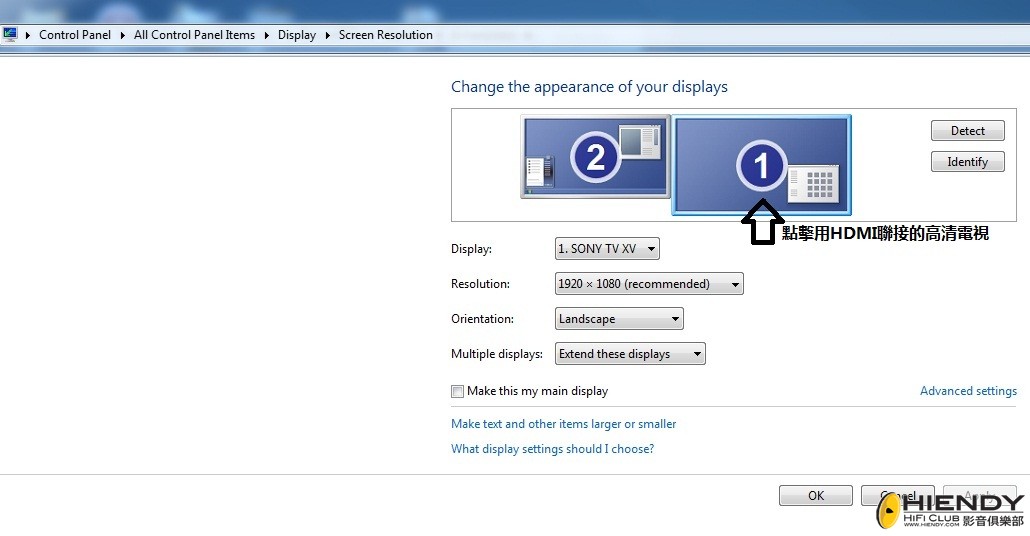Viewport: 1030px width, 536px height.
Task: Expand the arrow after Display breadcrumb
Action: coord(328,35)
